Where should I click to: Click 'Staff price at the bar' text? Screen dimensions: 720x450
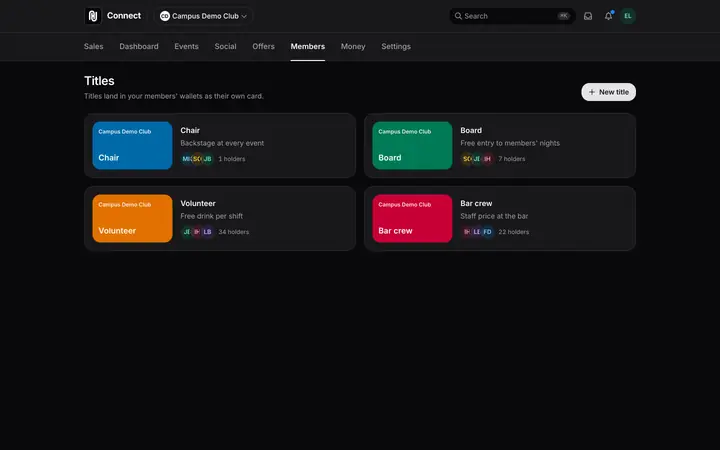[494, 216]
